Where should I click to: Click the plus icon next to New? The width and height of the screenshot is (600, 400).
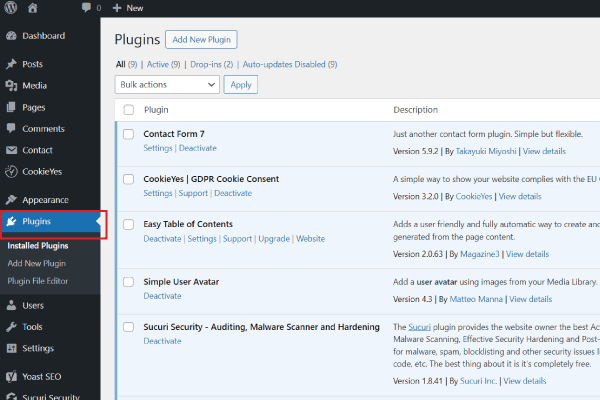(117, 8)
